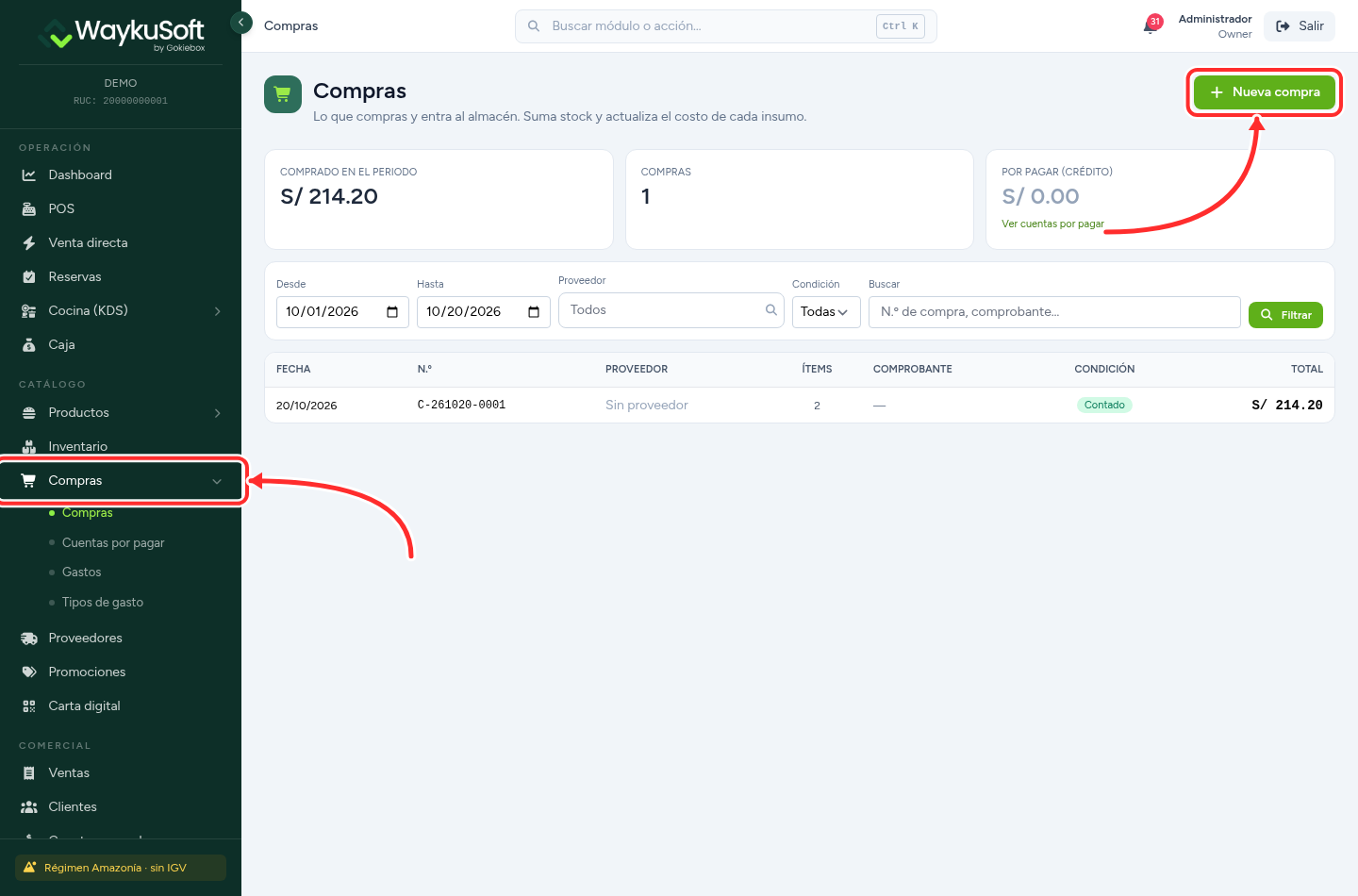Viewport: 1358px width, 896px height.
Task: Follow the Ver cuentas por pagar link
Action: (1052, 224)
